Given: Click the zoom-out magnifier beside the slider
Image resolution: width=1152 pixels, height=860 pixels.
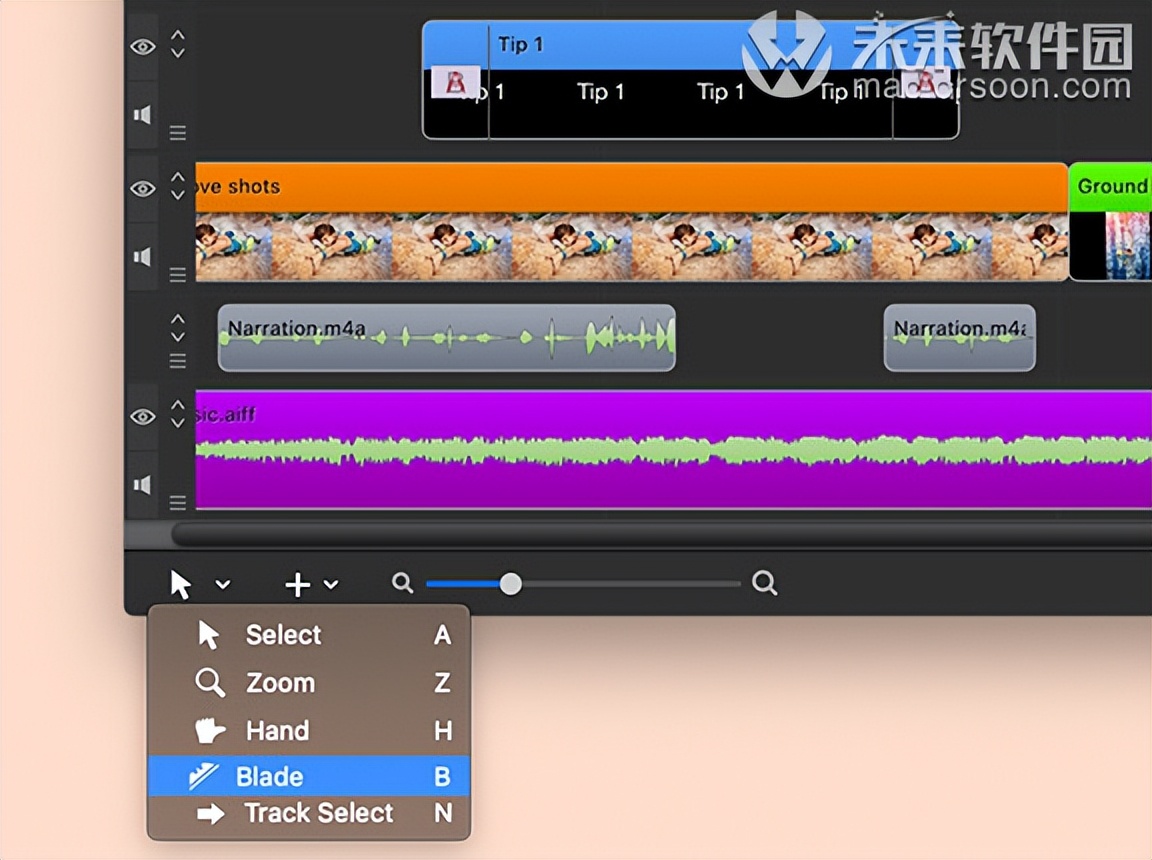Looking at the screenshot, I should (401, 583).
